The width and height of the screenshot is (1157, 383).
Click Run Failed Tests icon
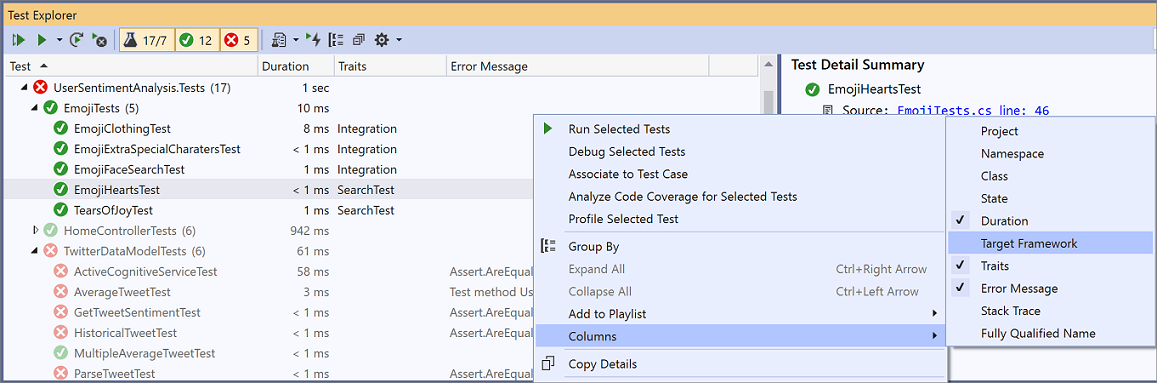(x=99, y=40)
